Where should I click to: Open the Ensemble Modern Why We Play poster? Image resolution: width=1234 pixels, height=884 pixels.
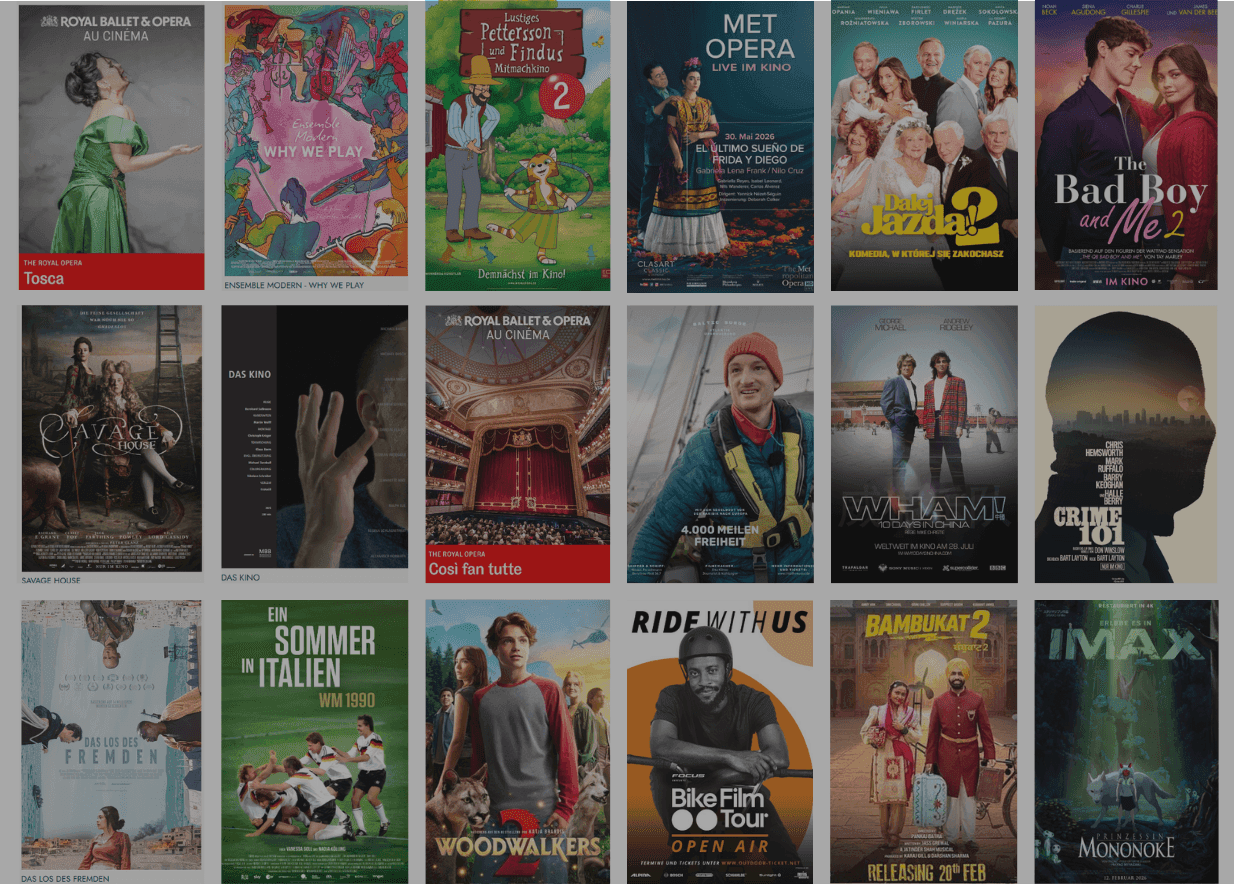[x=315, y=141]
